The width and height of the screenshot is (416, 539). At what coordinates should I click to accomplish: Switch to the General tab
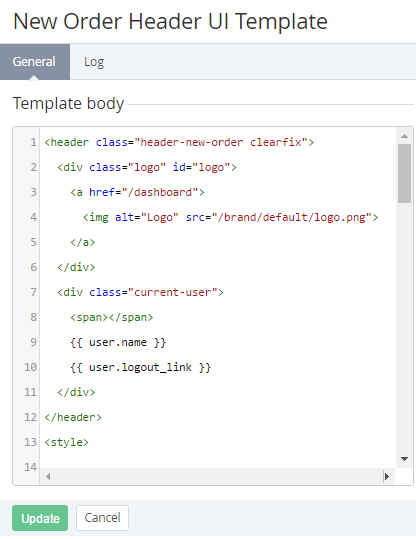point(35,62)
